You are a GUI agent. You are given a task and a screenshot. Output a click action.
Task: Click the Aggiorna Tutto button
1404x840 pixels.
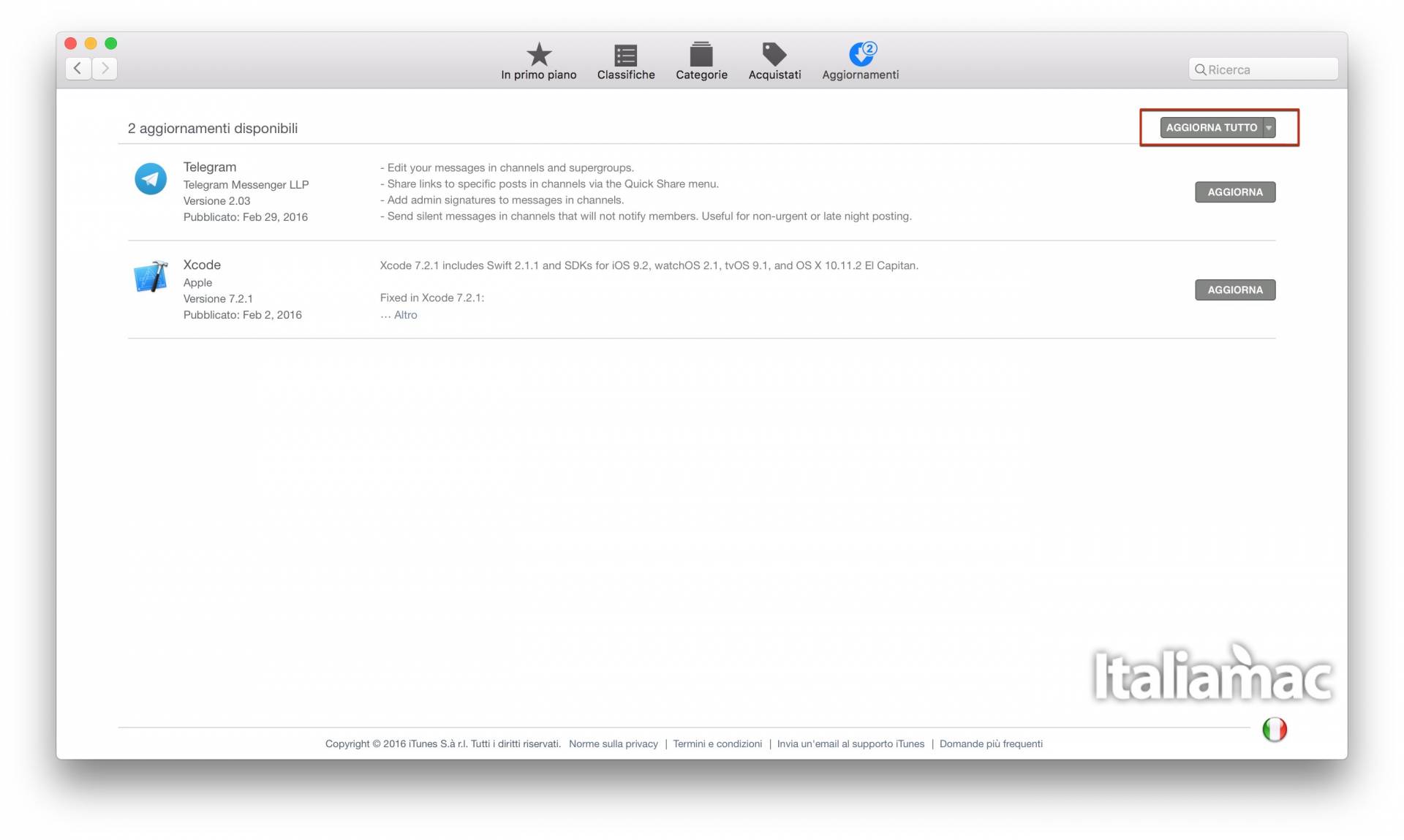(x=1212, y=127)
